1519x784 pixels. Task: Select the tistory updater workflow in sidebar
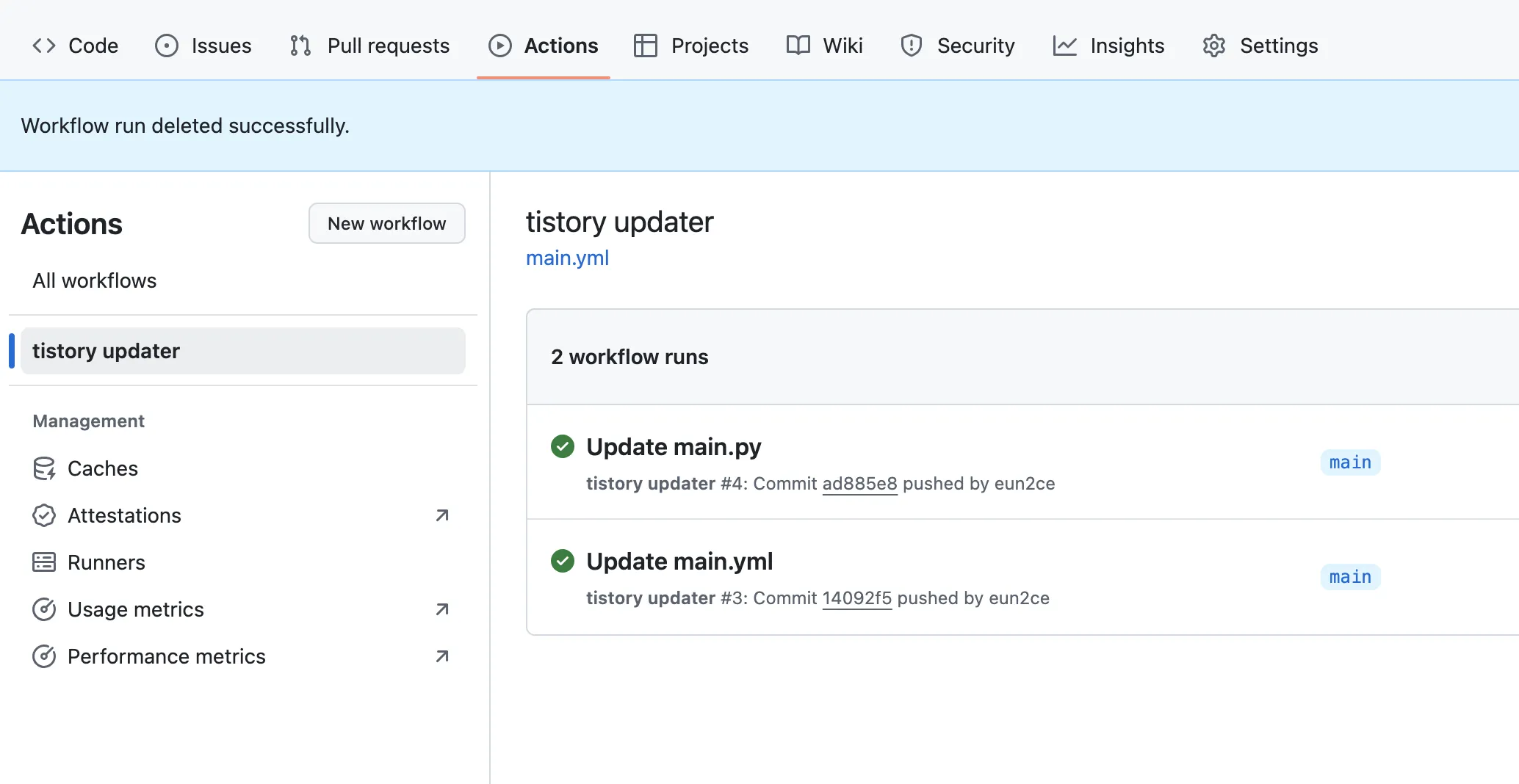[107, 351]
